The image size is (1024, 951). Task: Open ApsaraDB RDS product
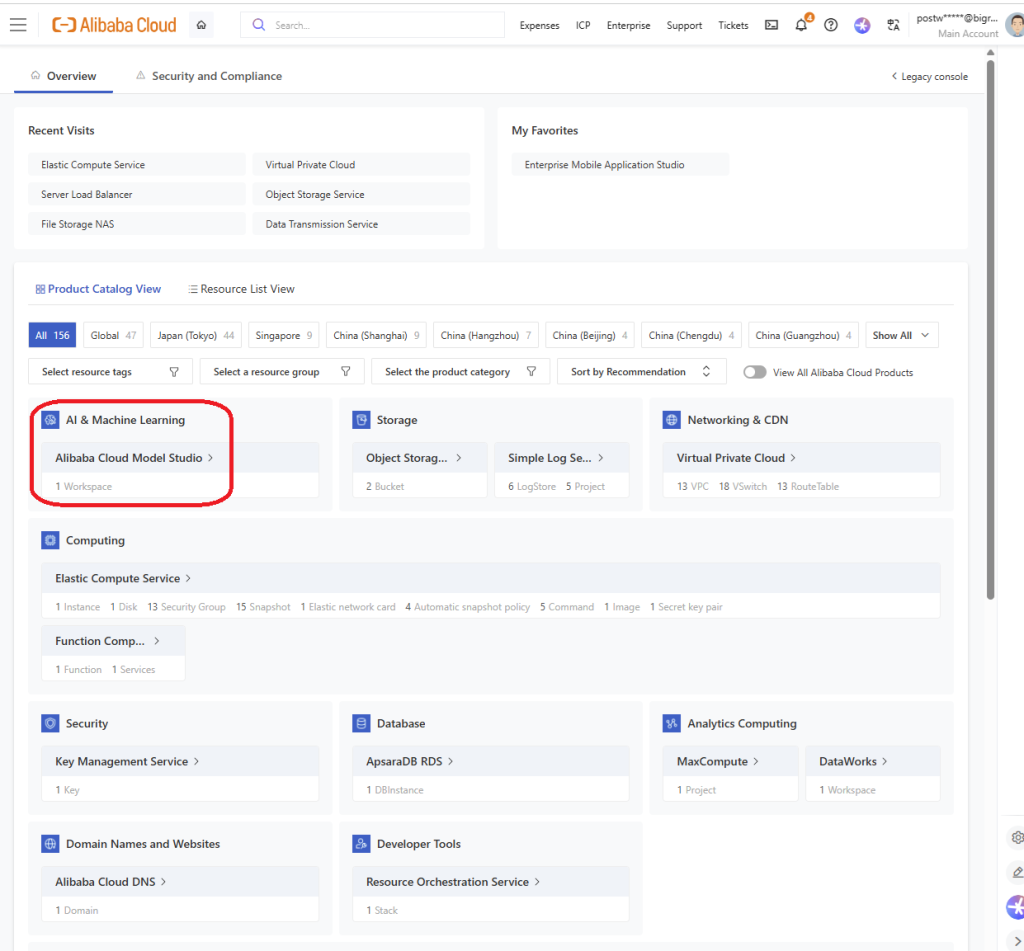pyautogui.click(x=409, y=761)
